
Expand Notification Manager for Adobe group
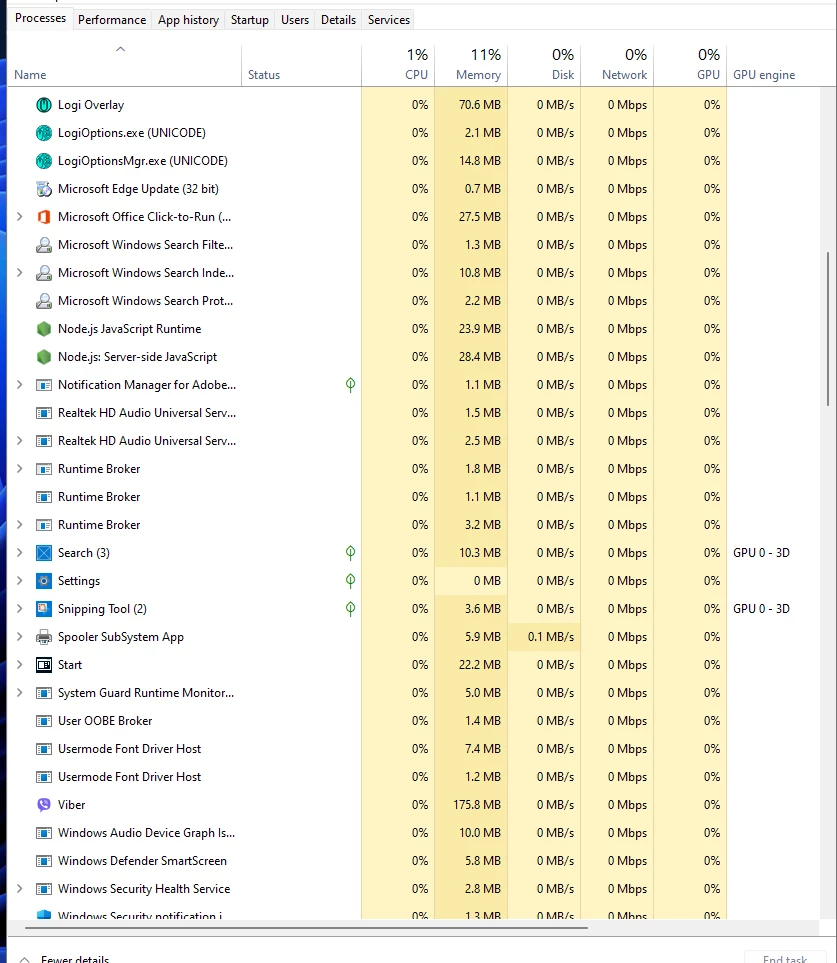click(x=20, y=385)
